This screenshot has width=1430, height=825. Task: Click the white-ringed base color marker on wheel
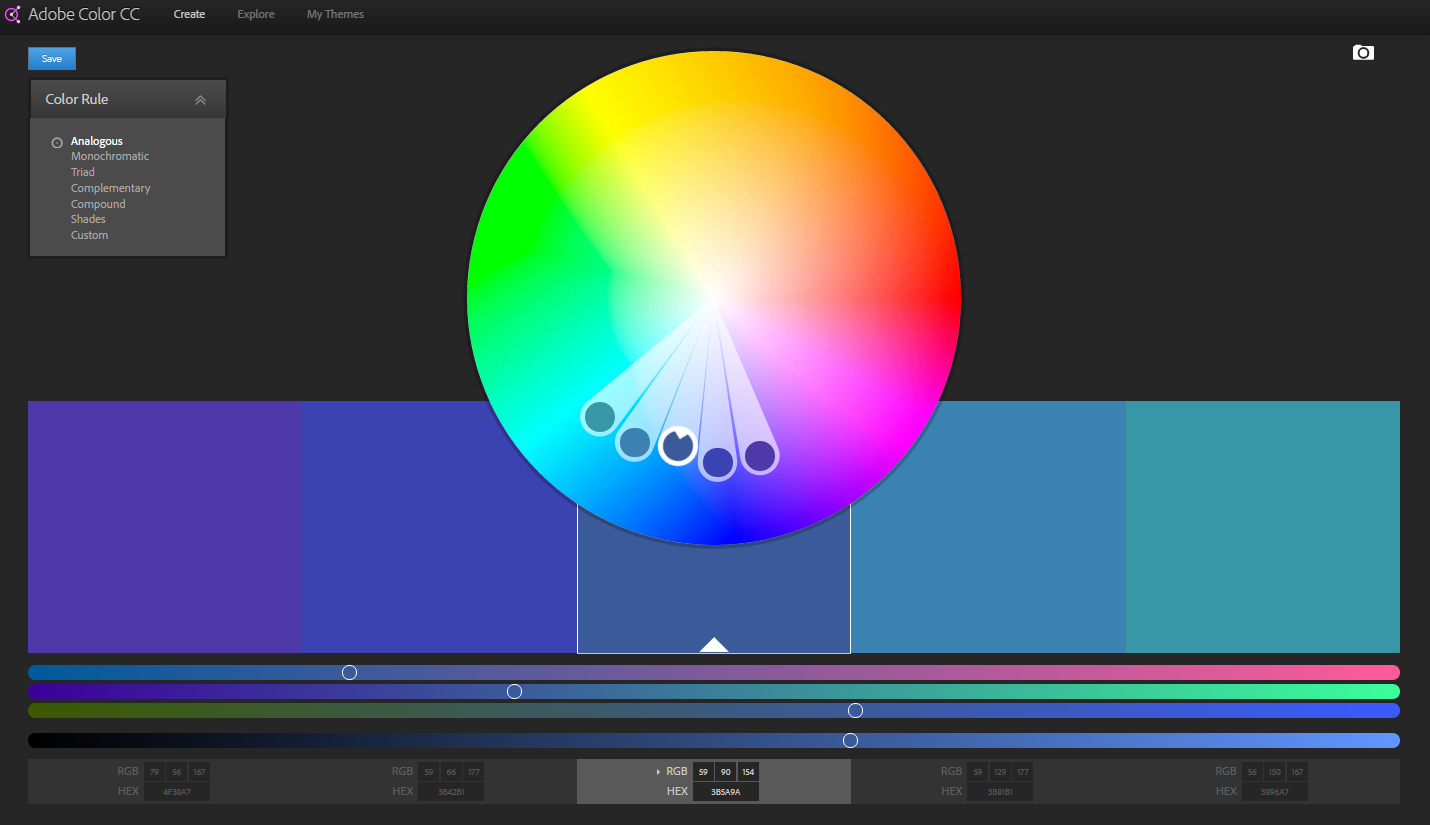[x=677, y=445]
